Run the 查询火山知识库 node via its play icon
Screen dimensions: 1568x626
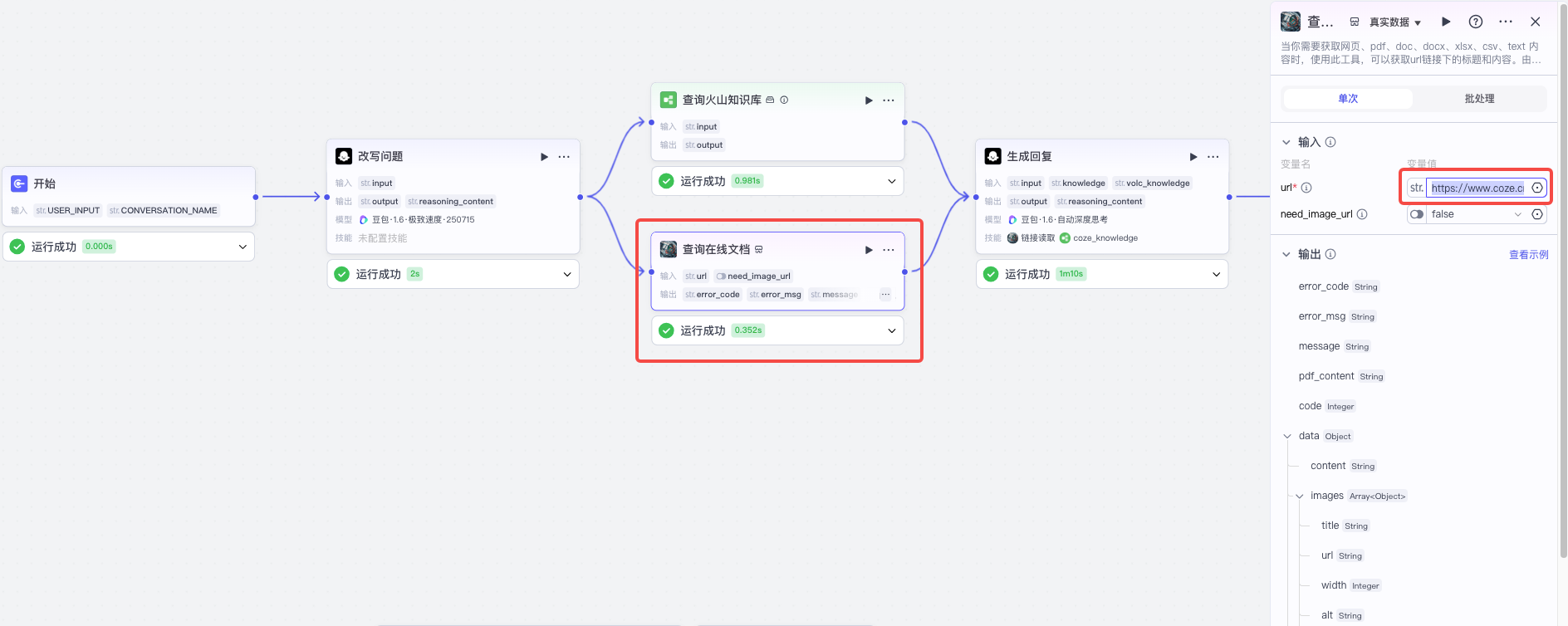point(869,100)
